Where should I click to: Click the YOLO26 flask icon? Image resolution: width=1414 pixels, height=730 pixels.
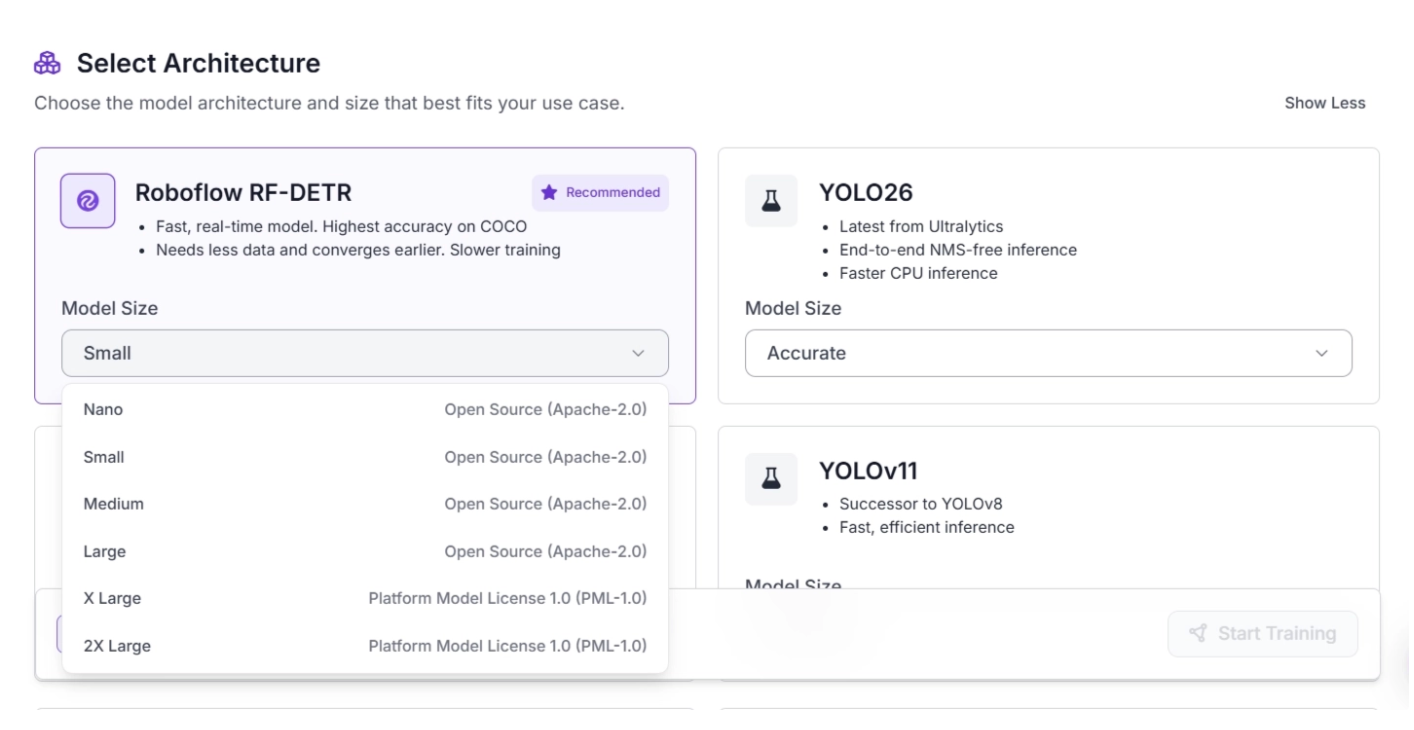pyautogui.click(x=770, y=201)
